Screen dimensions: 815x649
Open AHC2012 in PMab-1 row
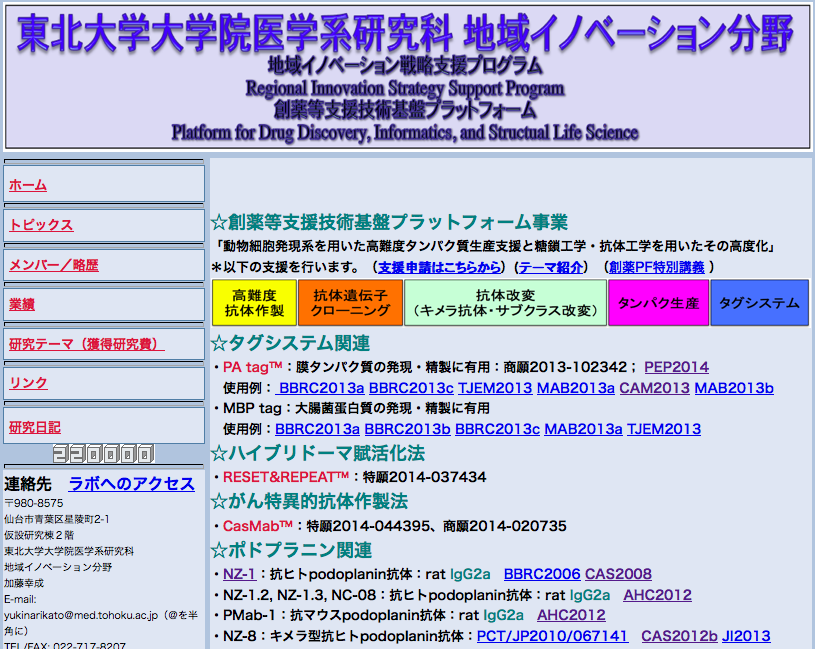(x=571, y=615)
